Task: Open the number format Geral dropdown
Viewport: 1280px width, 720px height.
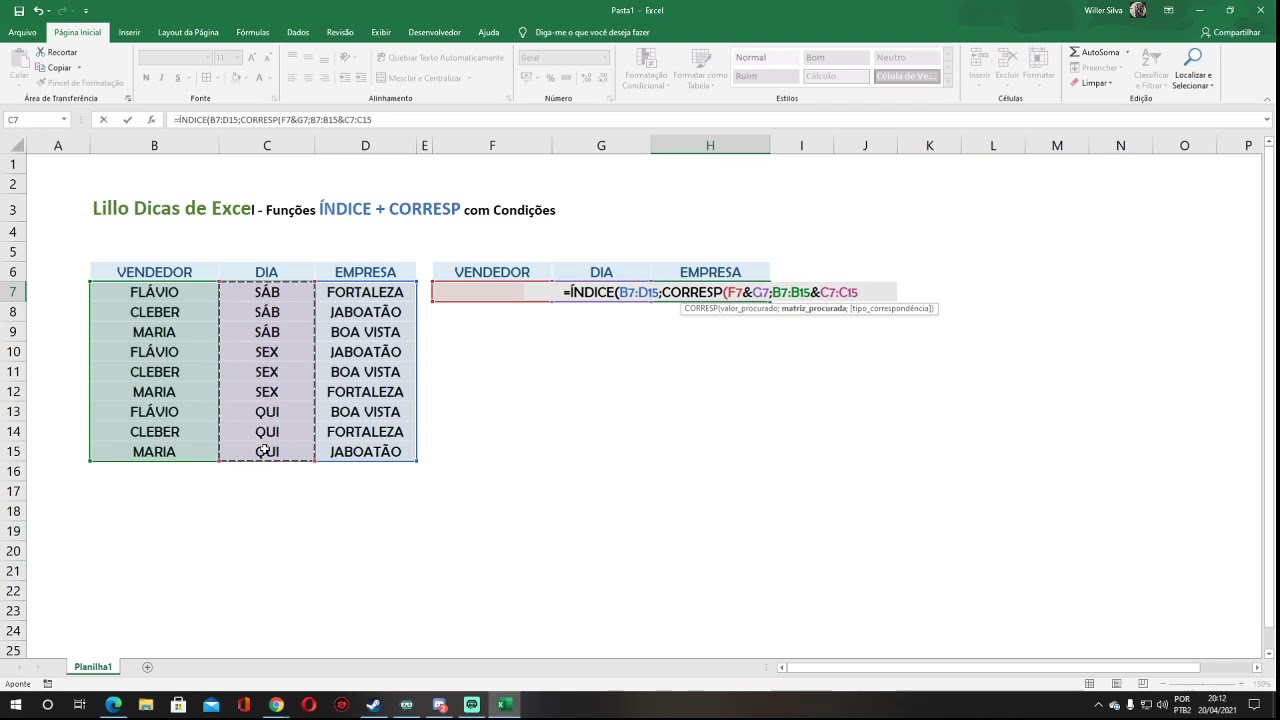Action: click(605, 57)
